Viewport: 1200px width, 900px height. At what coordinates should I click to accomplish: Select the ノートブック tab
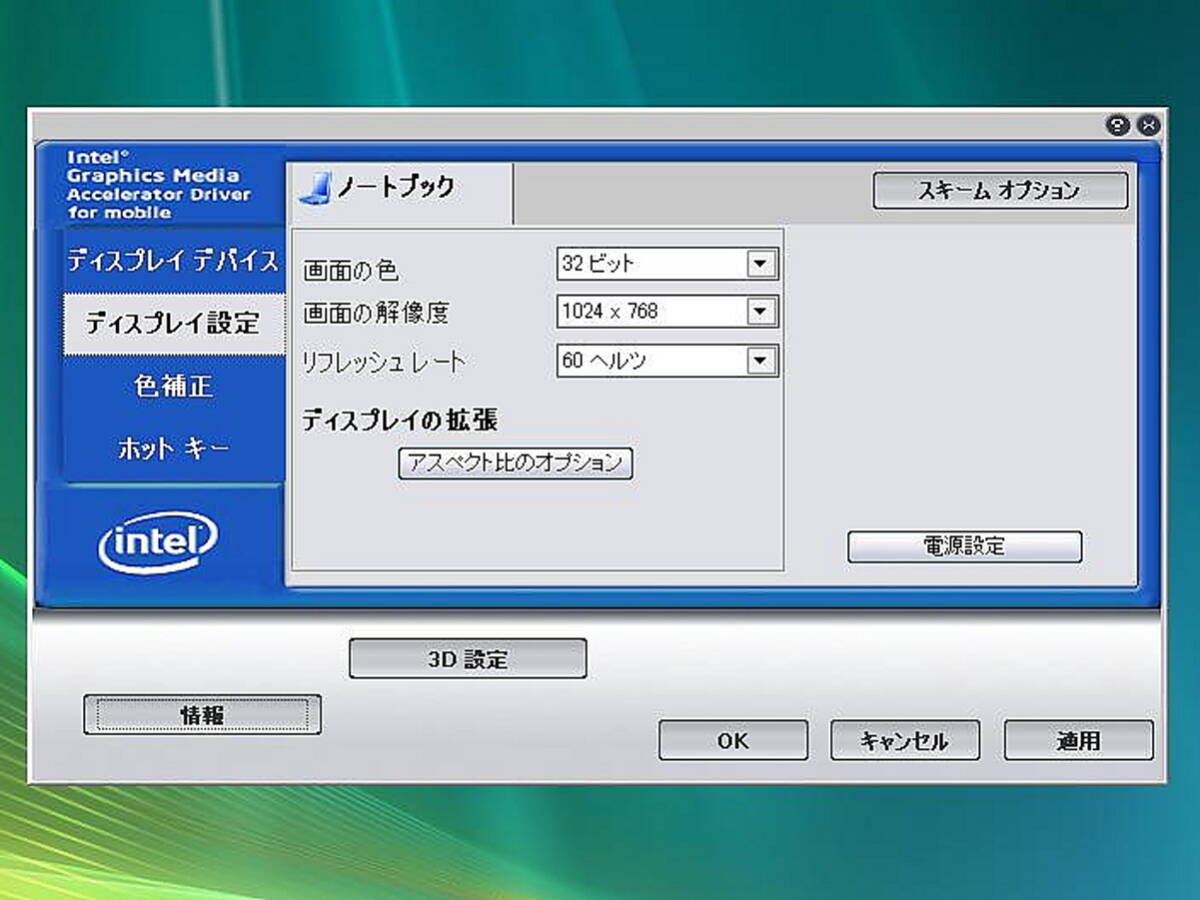pos(401,193)
